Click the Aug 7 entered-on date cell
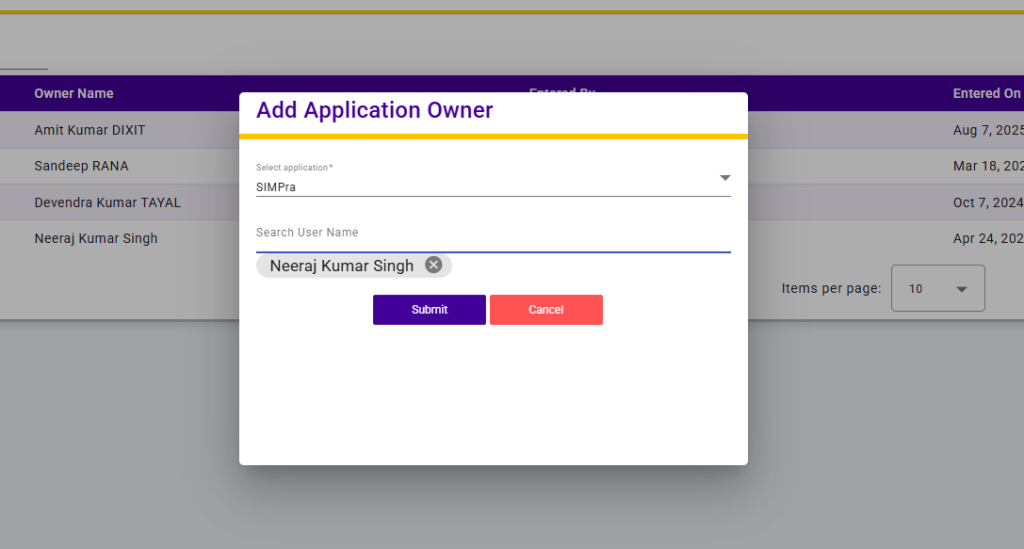 [x=986, y=131]
